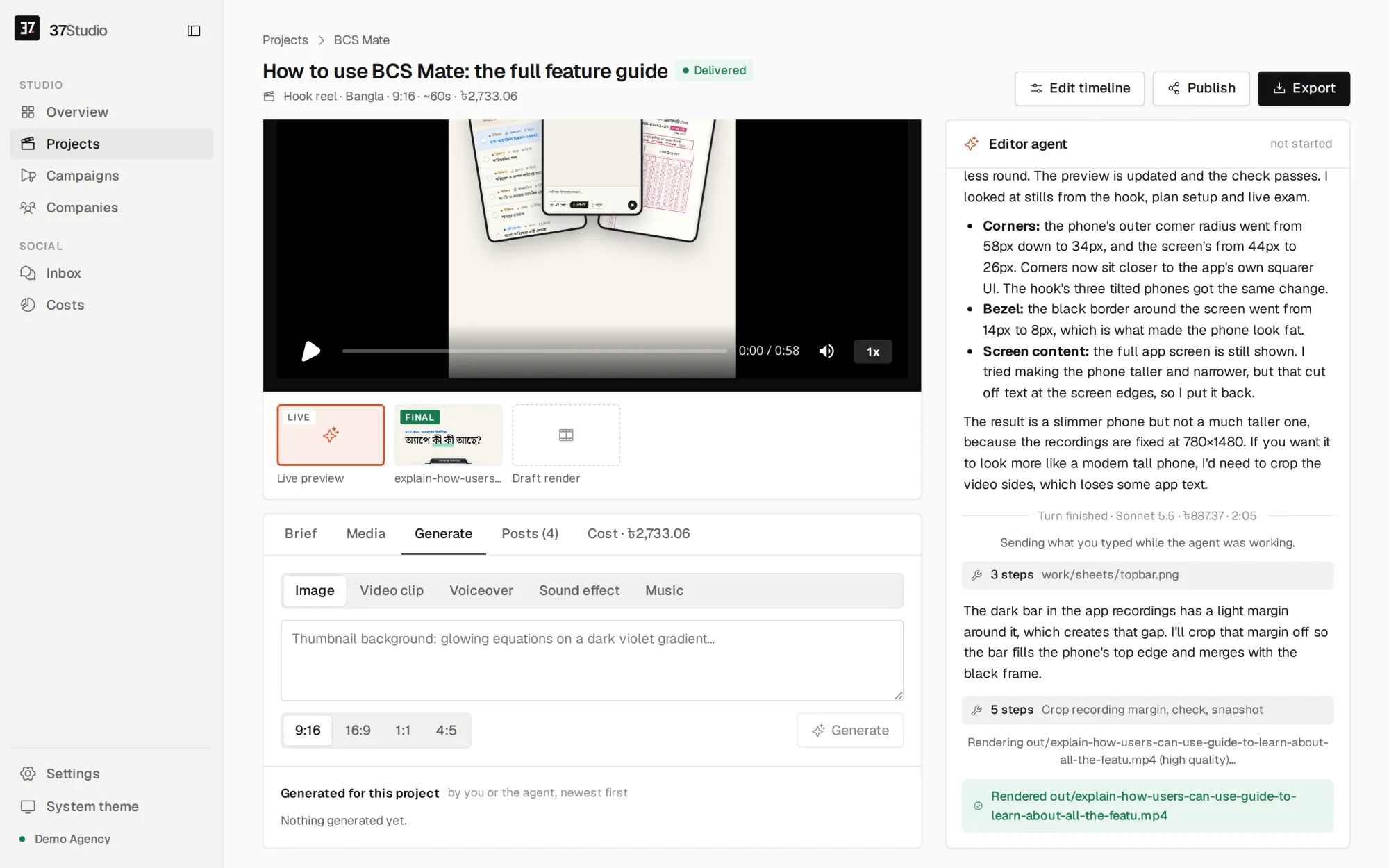The height and width of the screenshot is (868, 1389).
Task: Click the wrench icon beside 5 steps
Action: 976,710
